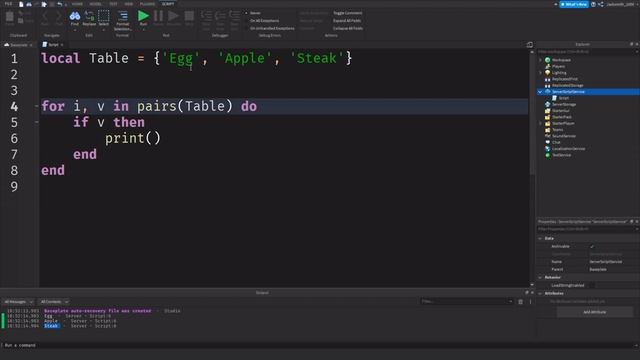Click the Stop playback button
640x360 pixels.
[x=189, y=16]
